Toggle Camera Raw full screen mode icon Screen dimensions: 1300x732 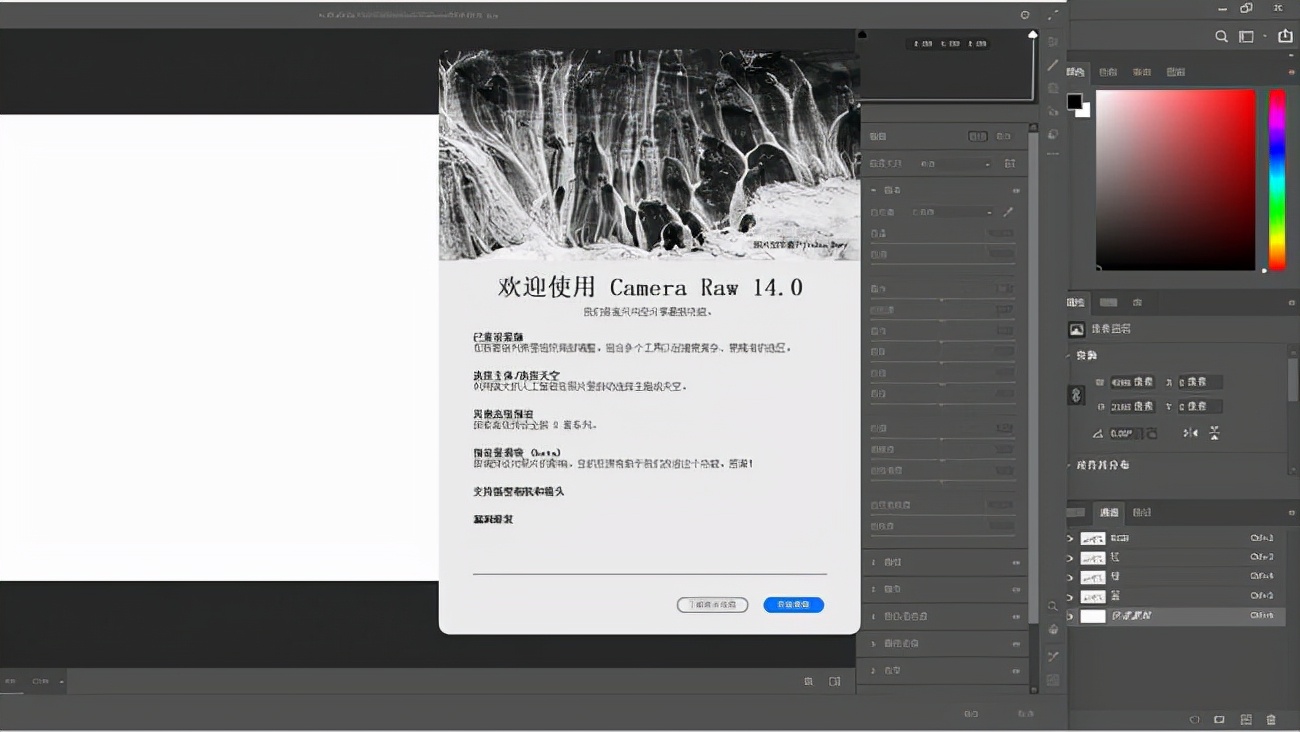(x=1052, y=15)
